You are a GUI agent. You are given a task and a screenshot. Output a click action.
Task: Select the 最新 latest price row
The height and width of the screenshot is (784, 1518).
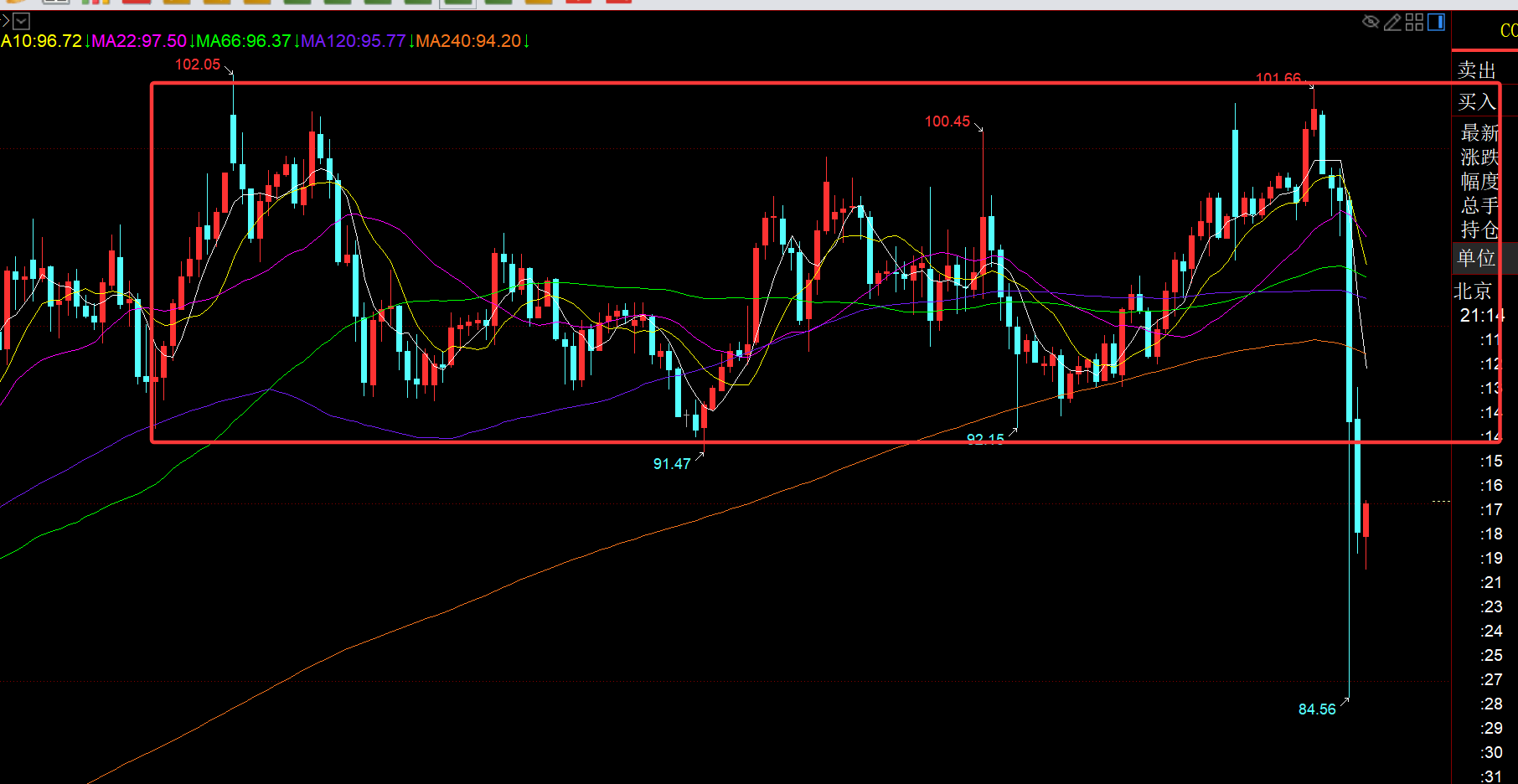coord(1481,133)
